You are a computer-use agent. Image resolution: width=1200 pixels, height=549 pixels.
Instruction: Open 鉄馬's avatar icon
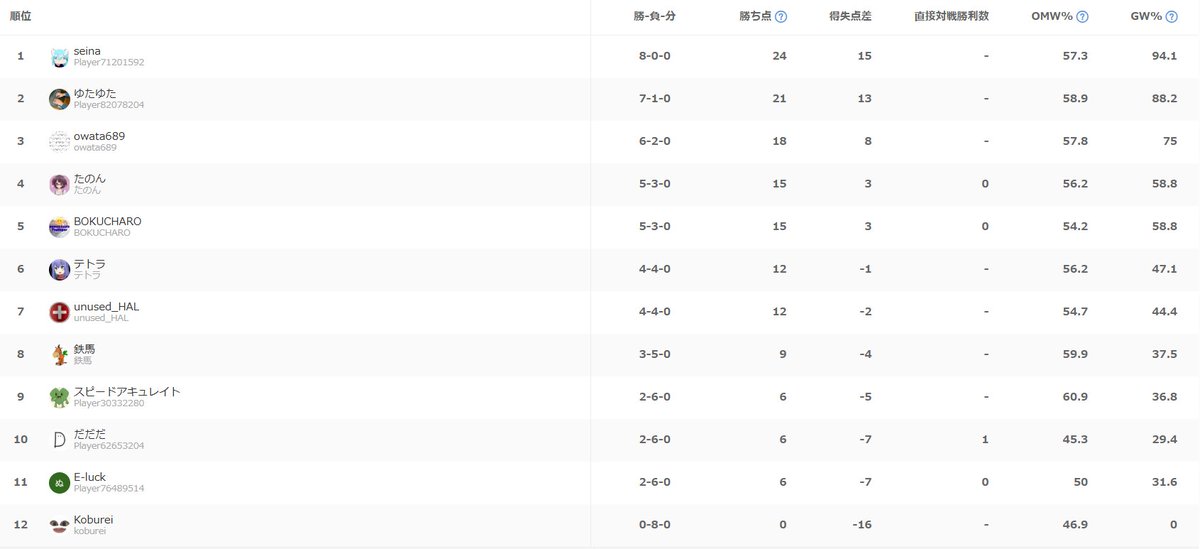tap(60, 355)
